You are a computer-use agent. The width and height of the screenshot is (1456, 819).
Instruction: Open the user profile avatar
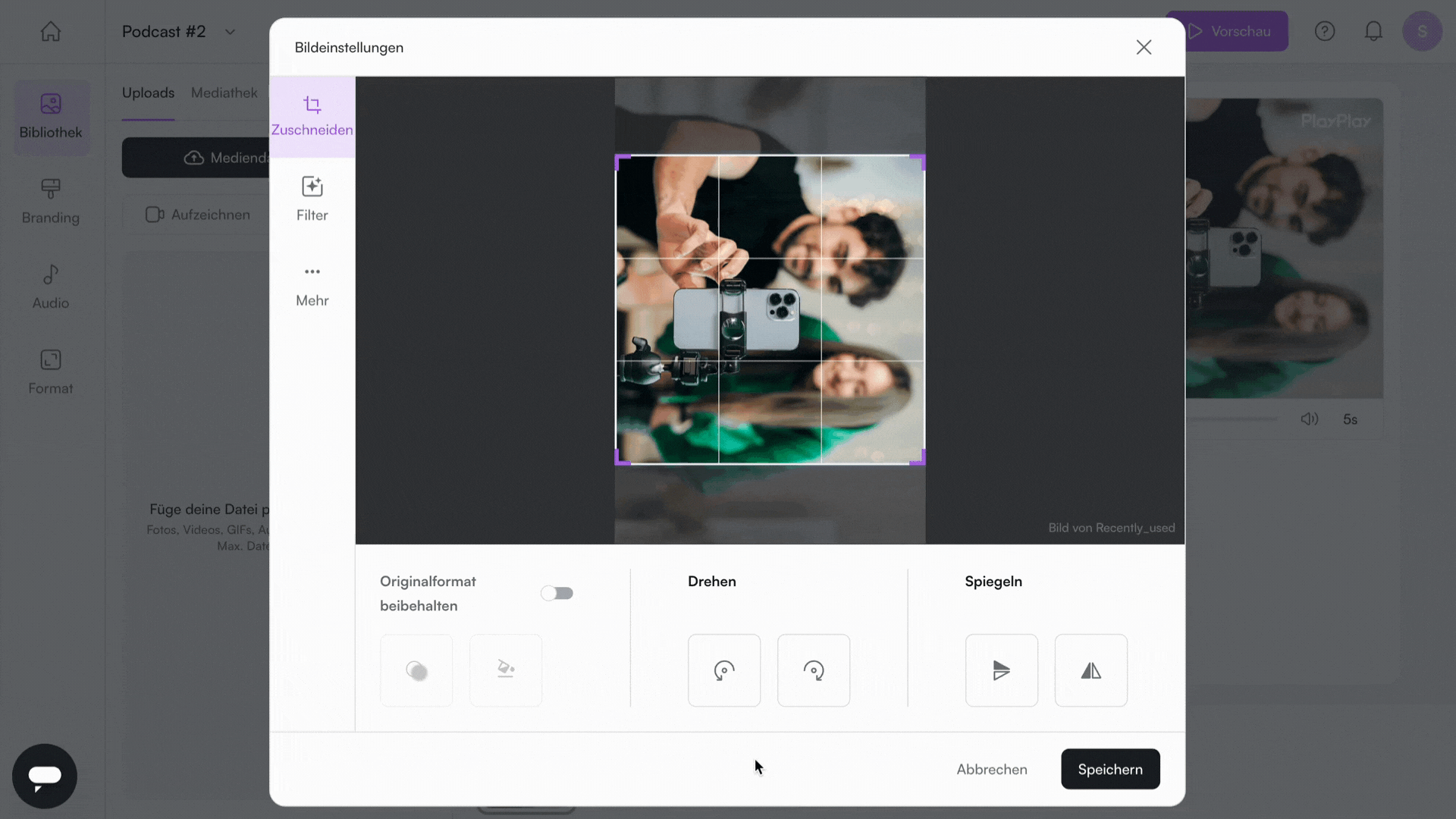pos(1422,31)
